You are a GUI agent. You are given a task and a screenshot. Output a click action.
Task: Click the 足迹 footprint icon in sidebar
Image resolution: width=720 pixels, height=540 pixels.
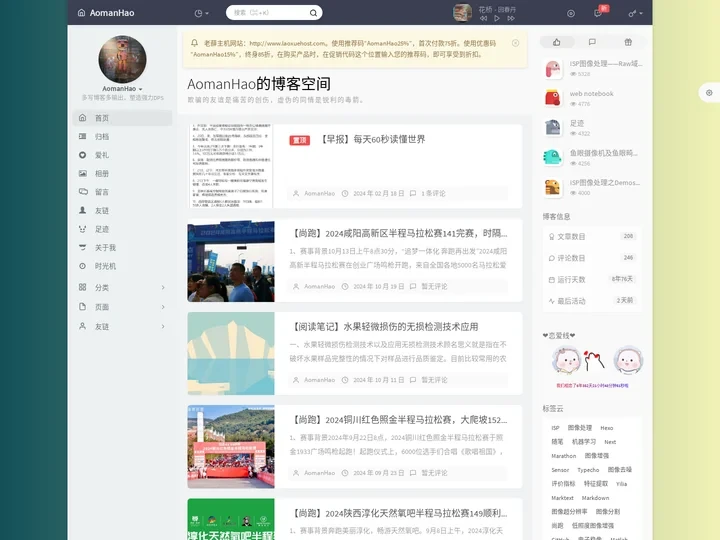pos(82,229)
